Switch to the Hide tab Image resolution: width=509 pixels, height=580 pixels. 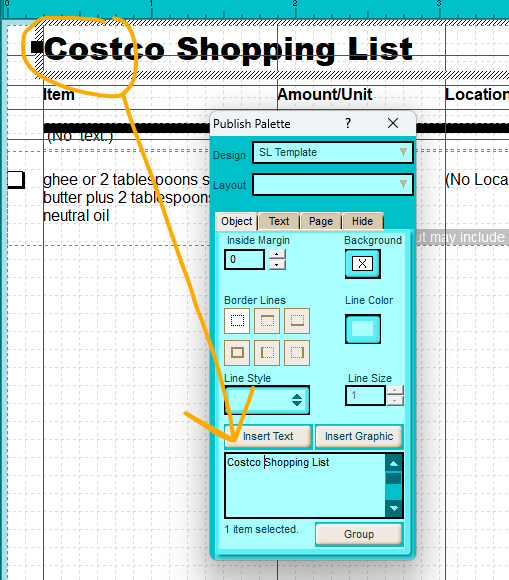(363, 221)
